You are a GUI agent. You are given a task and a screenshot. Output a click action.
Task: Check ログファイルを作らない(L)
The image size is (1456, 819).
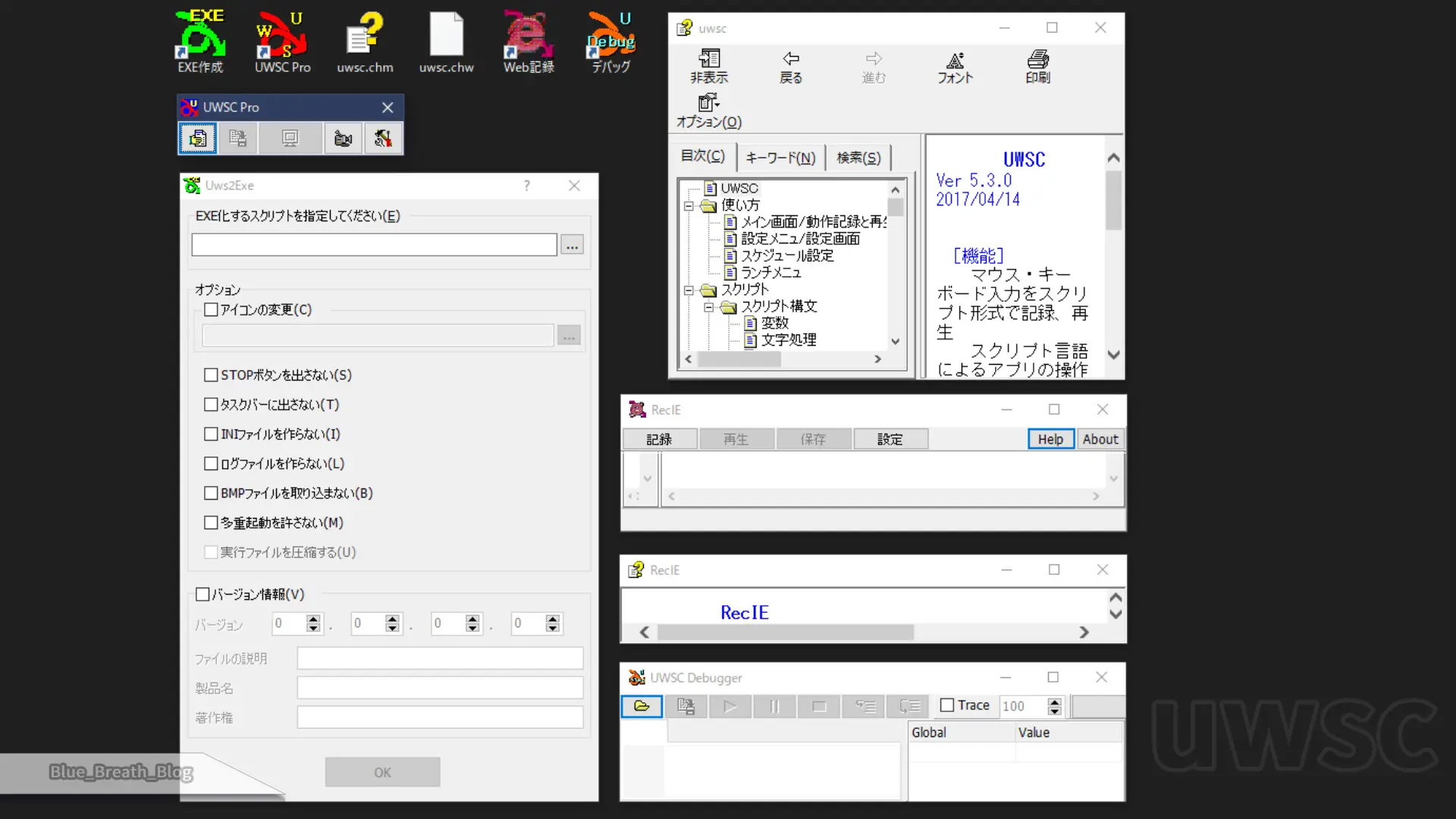(211, 463)
